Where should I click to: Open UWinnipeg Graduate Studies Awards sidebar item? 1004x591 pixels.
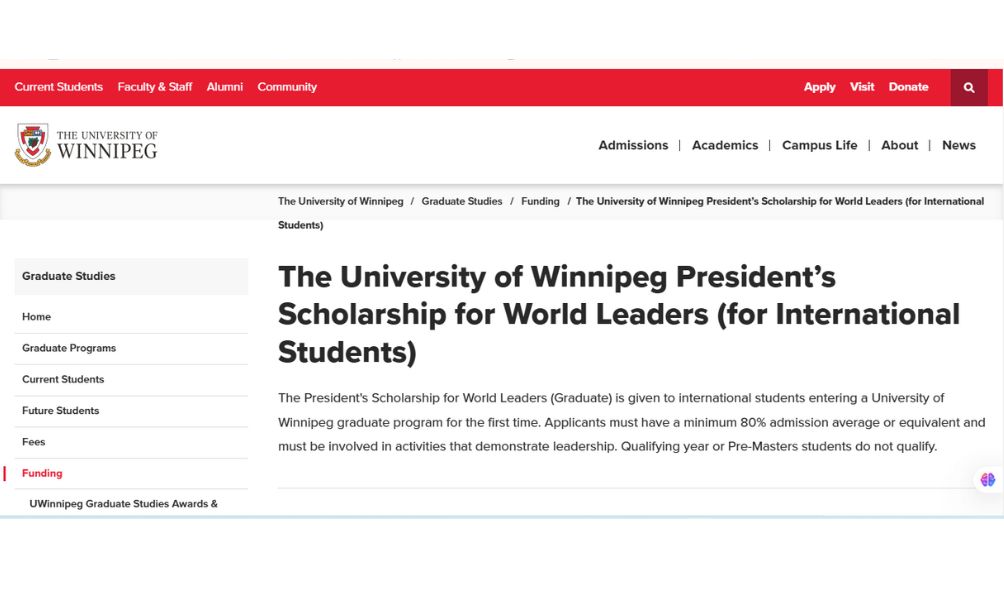tap(123, 504)
